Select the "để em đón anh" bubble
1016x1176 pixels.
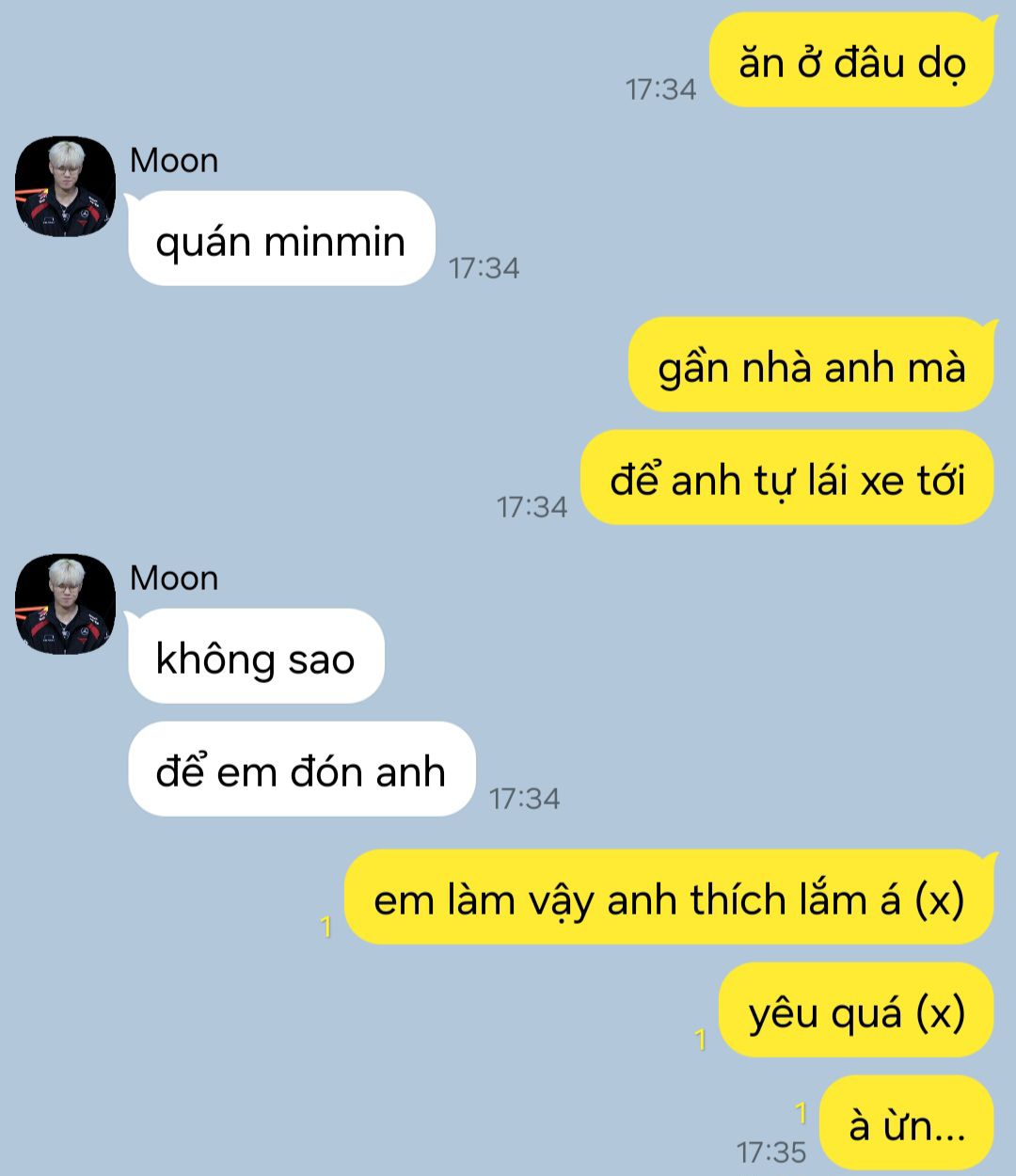pyautogui.click(x=301, y=770)
